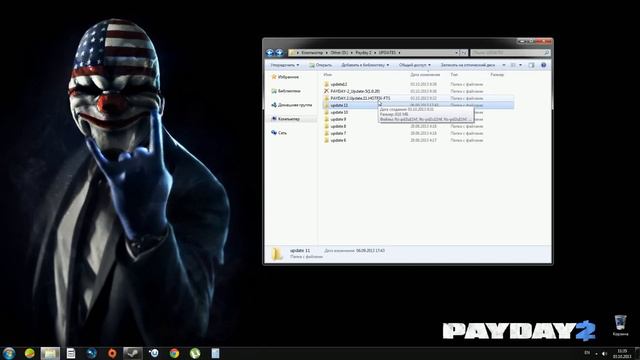Click Записать на оптический диск
The image size is (640, 360).
[468, 65]
